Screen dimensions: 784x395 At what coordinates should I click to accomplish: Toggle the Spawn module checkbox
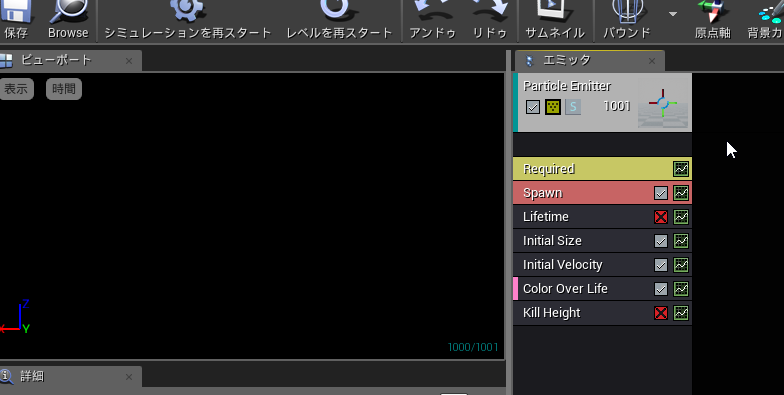(x=661, y=193)
